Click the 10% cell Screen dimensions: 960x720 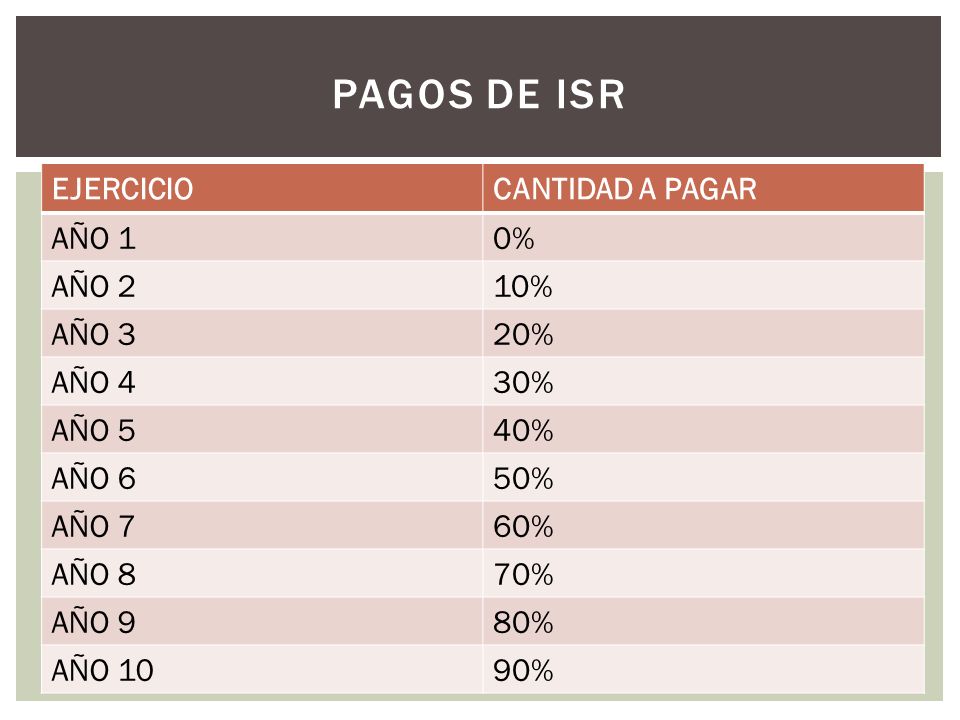click(703, 286)
